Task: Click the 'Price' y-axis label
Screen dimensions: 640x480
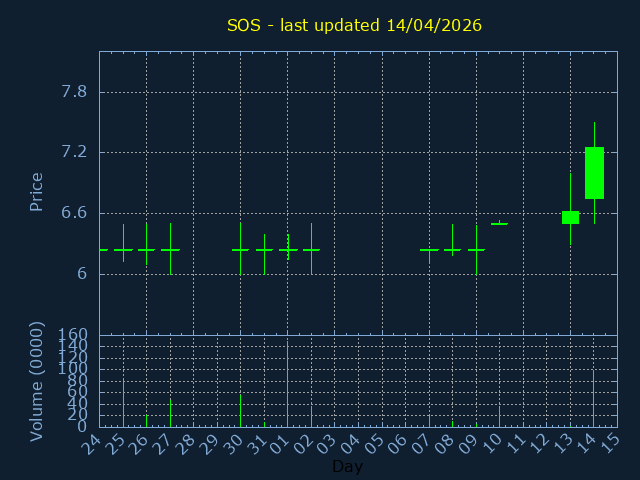Action: click(x=37, y=191)
